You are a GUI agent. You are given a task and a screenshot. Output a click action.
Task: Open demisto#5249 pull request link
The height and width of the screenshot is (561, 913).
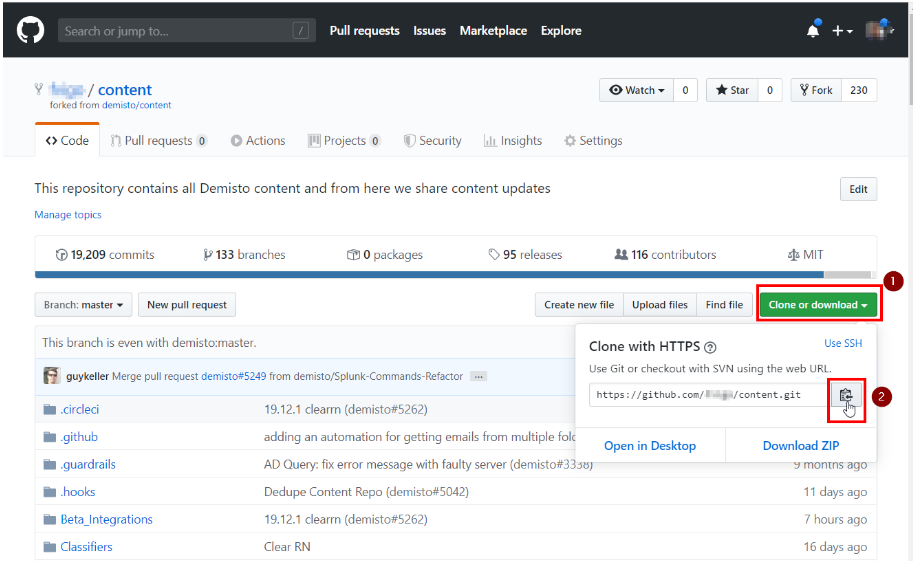pyautogui.click(x=233, y=376)
